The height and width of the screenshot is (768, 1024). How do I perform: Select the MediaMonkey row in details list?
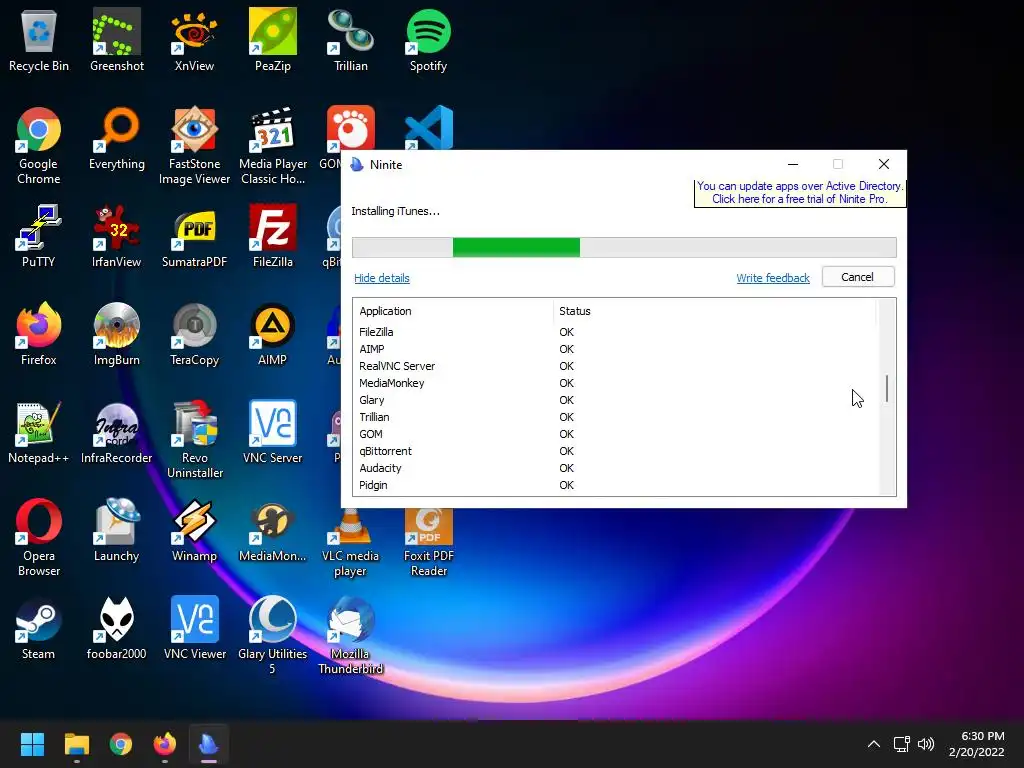615,383
